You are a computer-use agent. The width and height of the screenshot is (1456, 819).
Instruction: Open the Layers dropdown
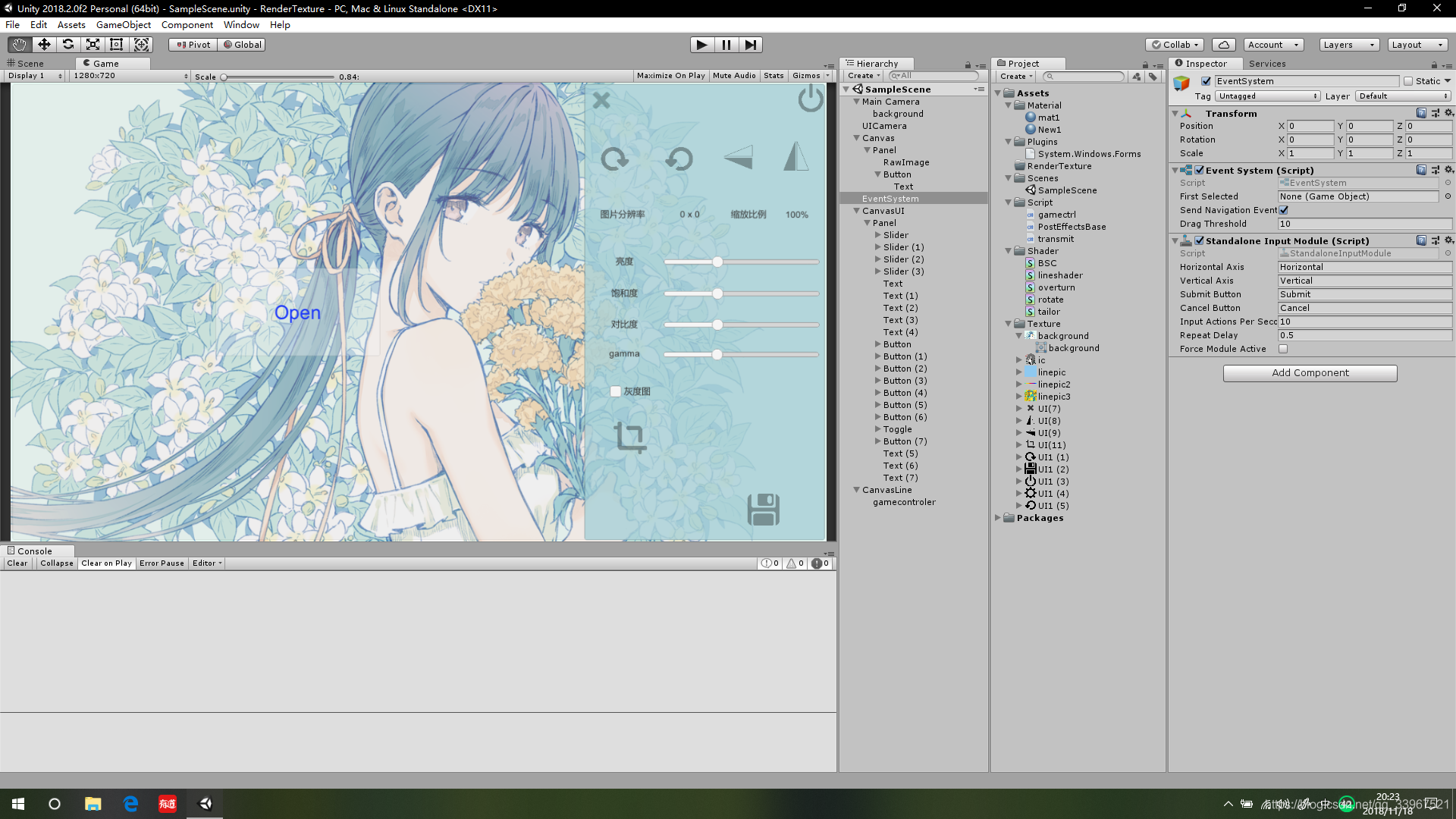[x=1349, y=45]
